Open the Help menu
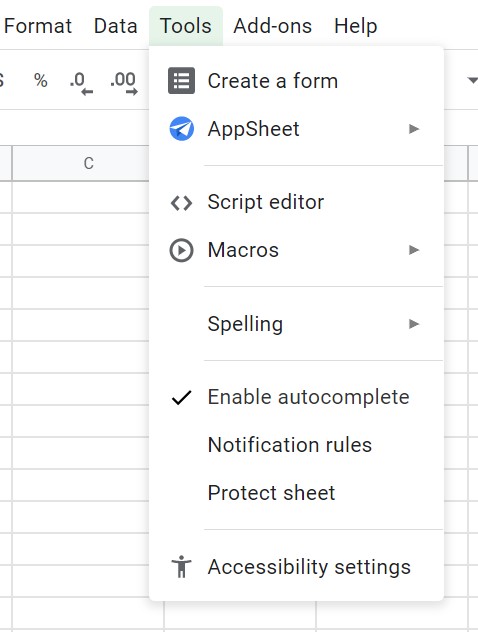Screen dimensions: 478x632 355,26
